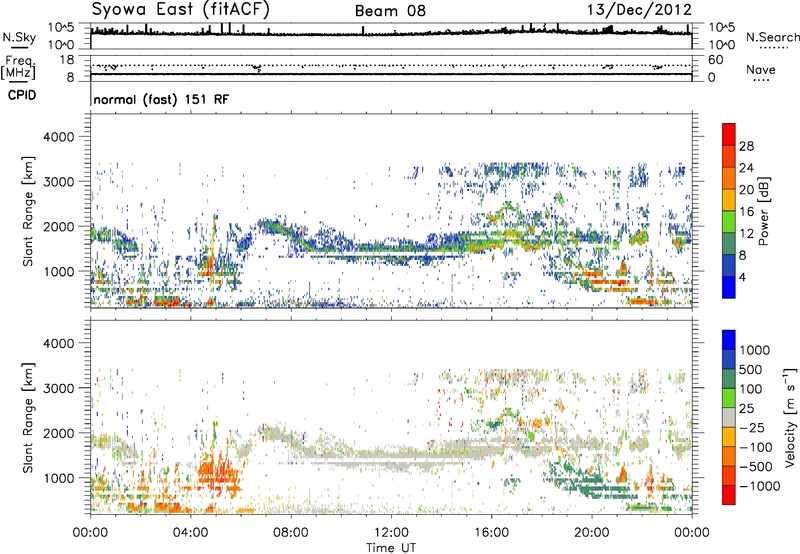800x554 pixels.
Task: Click the 'Nave' legend label
Action: 761,70
